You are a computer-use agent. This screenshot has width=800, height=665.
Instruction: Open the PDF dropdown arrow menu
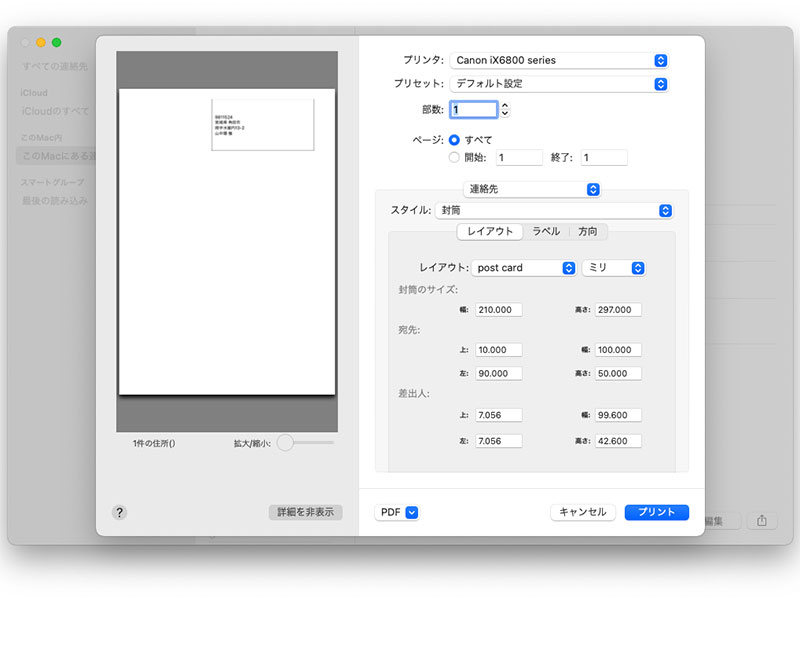coord(412,512)
